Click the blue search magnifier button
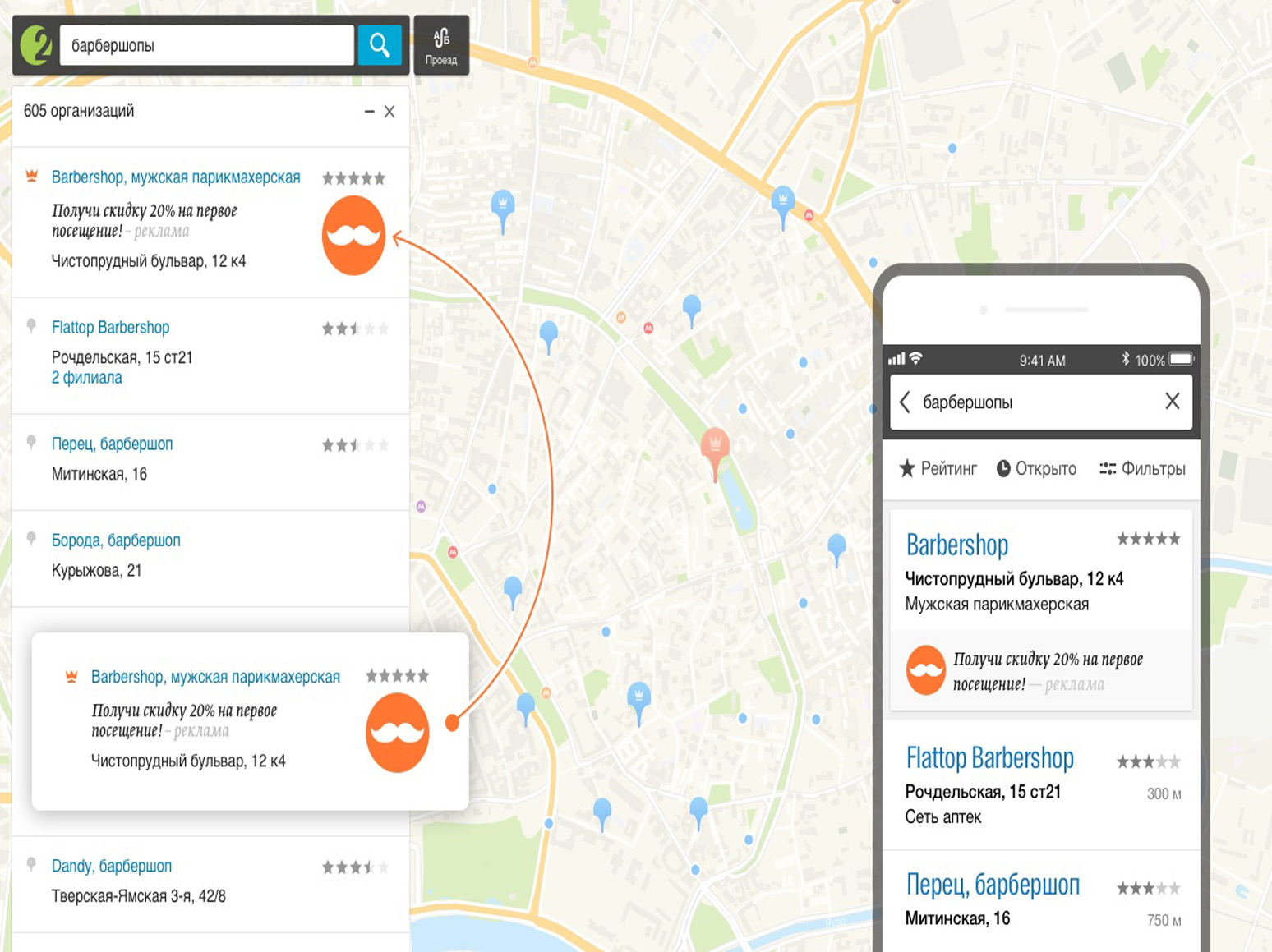The image size is (1272, 952). 379,45
